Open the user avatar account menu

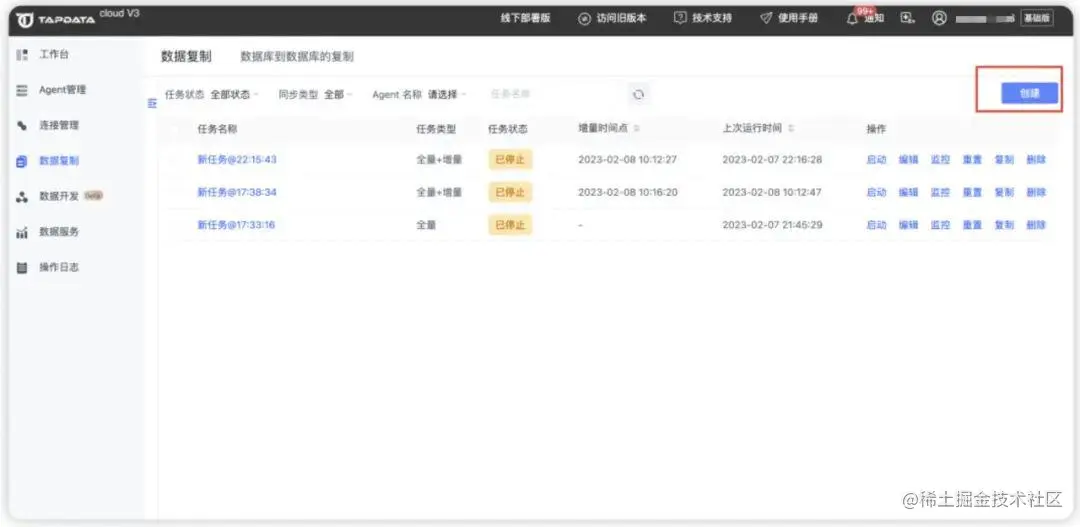[939, 19]
